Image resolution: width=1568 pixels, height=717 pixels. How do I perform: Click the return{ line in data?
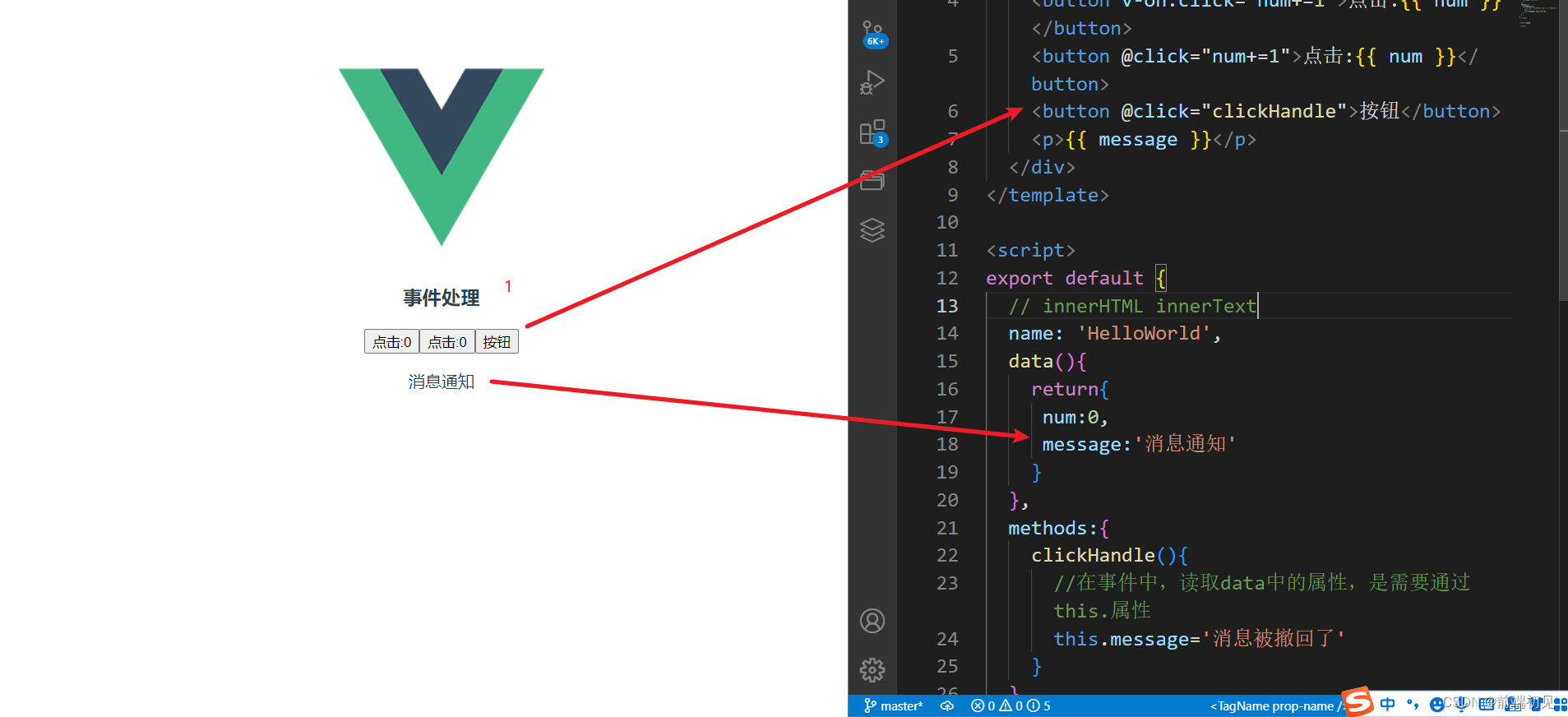[1071, 389]
